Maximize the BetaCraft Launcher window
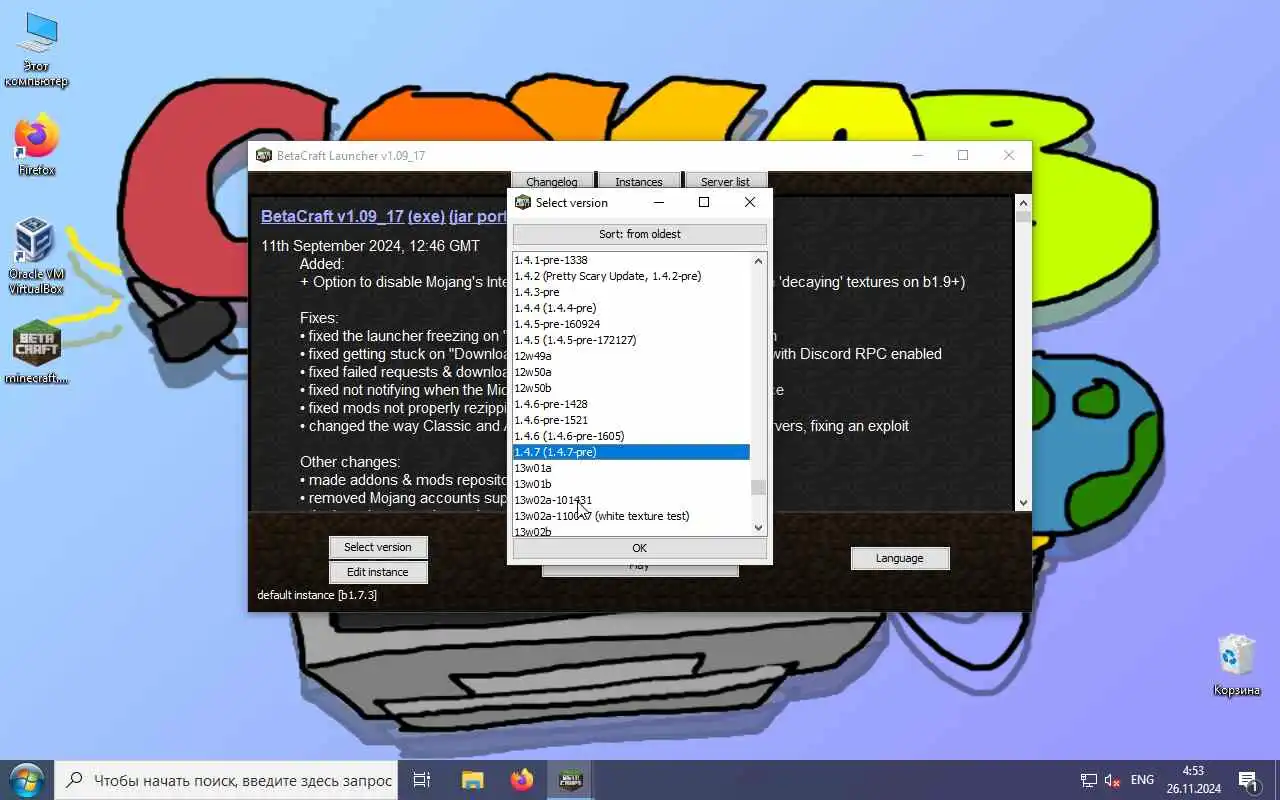Image resolution: width=1280 pixels, height=800 pixels. [963, 155]
